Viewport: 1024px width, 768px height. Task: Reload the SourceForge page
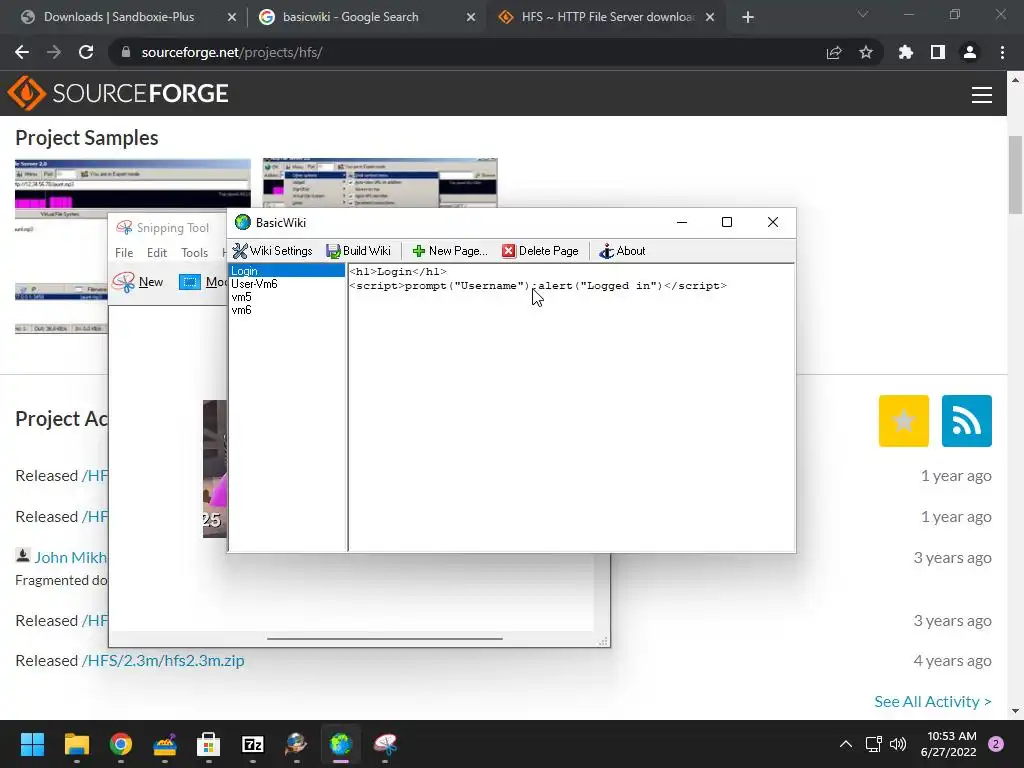coord(86,52)
